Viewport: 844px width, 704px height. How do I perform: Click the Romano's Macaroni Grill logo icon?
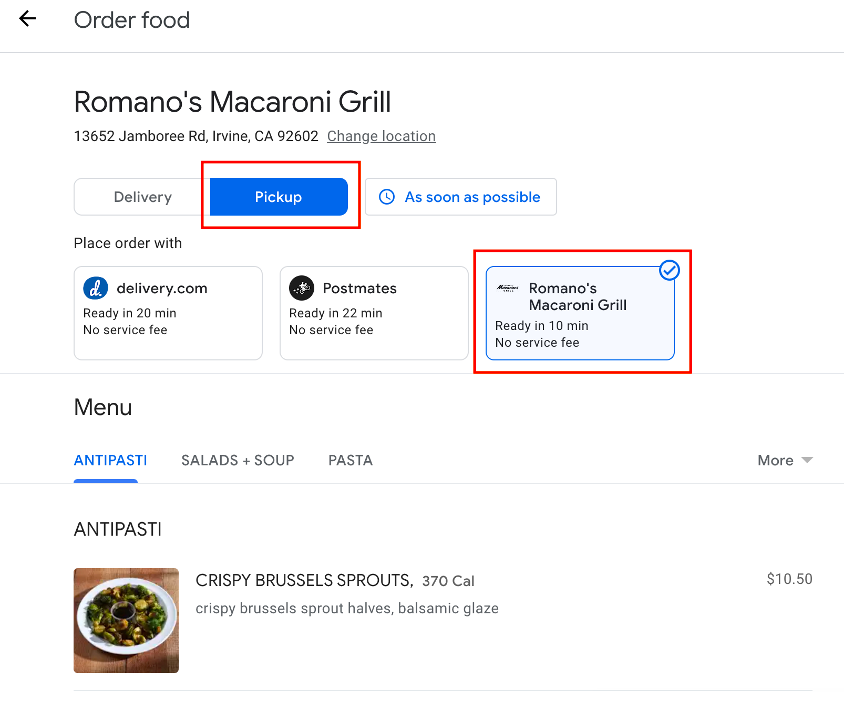[508, 288]
